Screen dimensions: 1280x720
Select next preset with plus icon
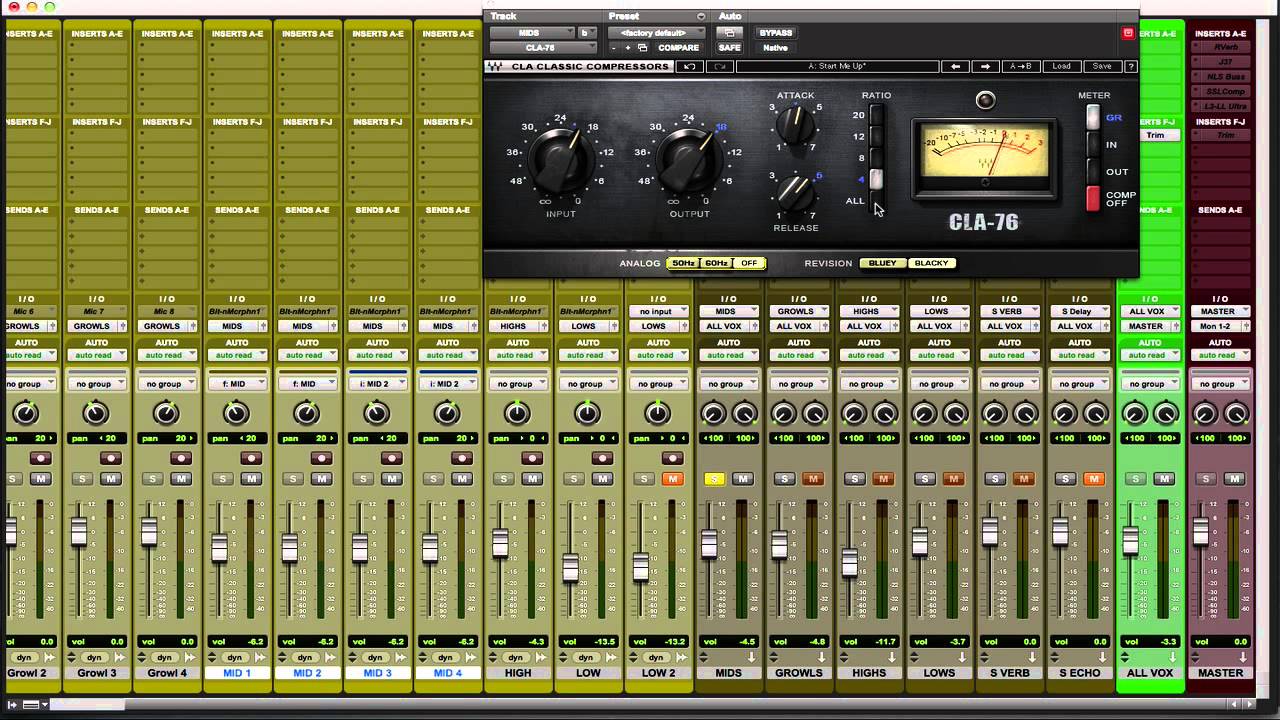tap(628, 48)
